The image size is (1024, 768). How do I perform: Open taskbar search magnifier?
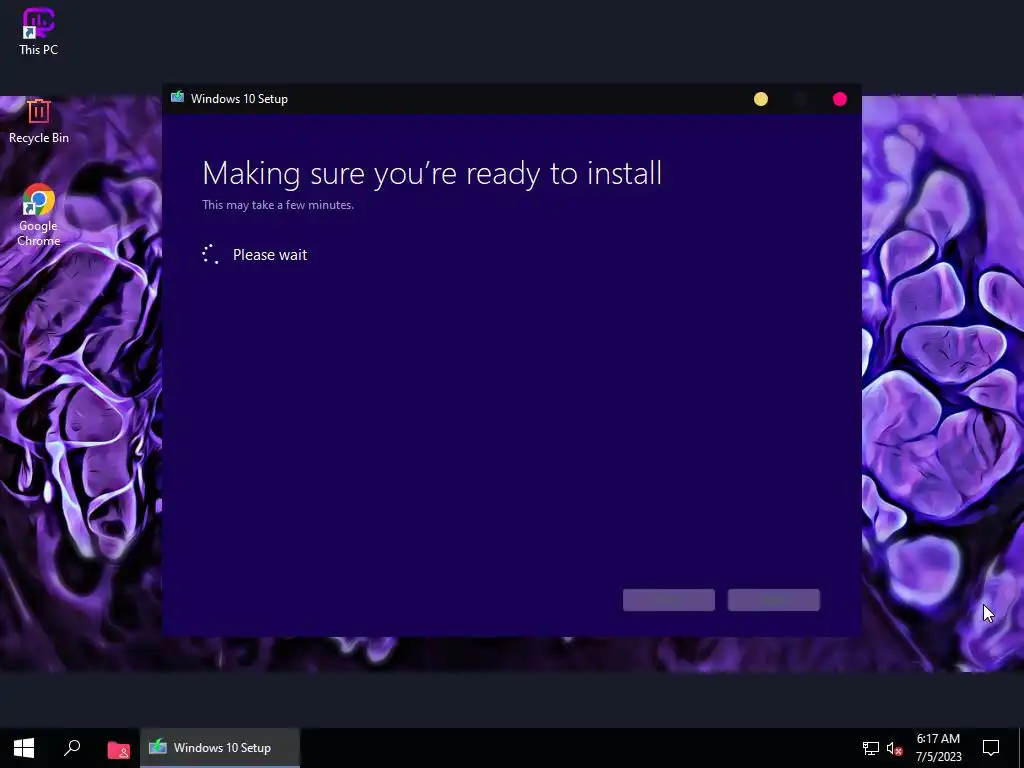coord(72,748)
